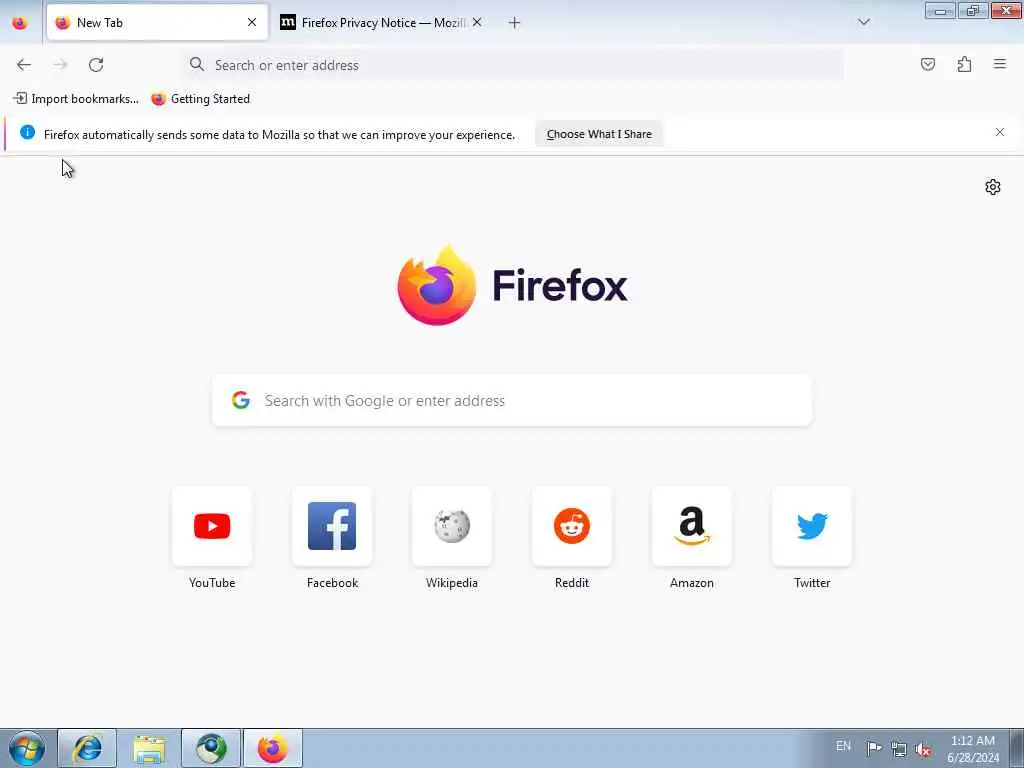Open the Reddit shortcut tile
Viewport: 1024px width, 768px height.
point(572,526)
